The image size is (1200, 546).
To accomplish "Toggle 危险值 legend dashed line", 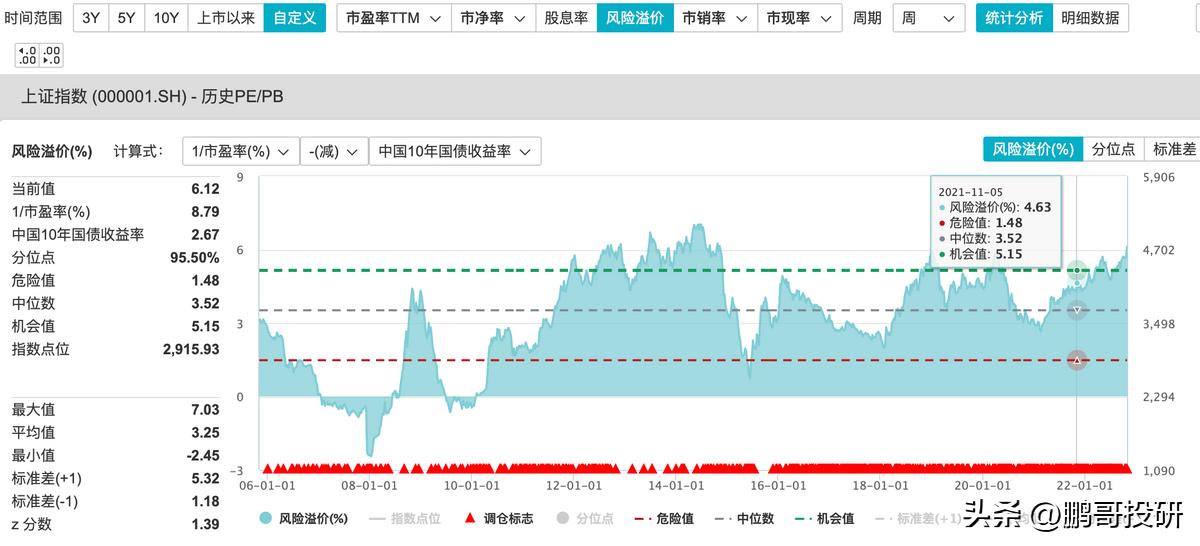I will click(664, 519).
